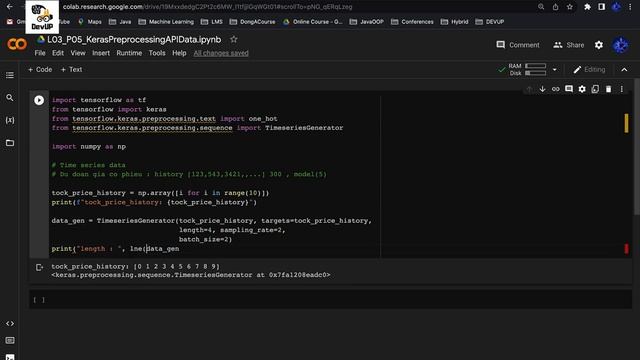
Task: Open Colab settings gear
Action: tap(599, 45)
